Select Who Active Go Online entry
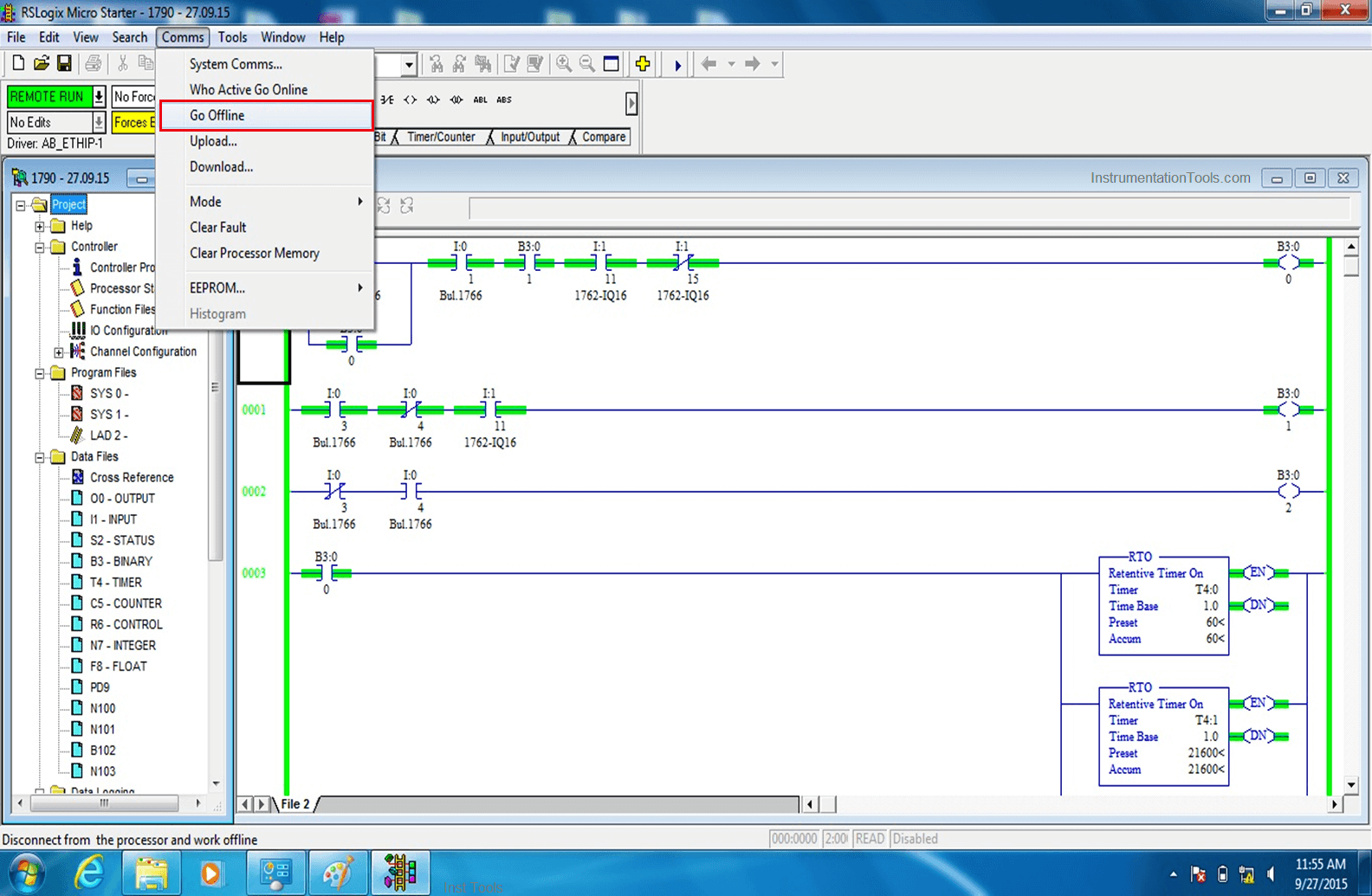The image size is (1372, 896). [267, 90]
